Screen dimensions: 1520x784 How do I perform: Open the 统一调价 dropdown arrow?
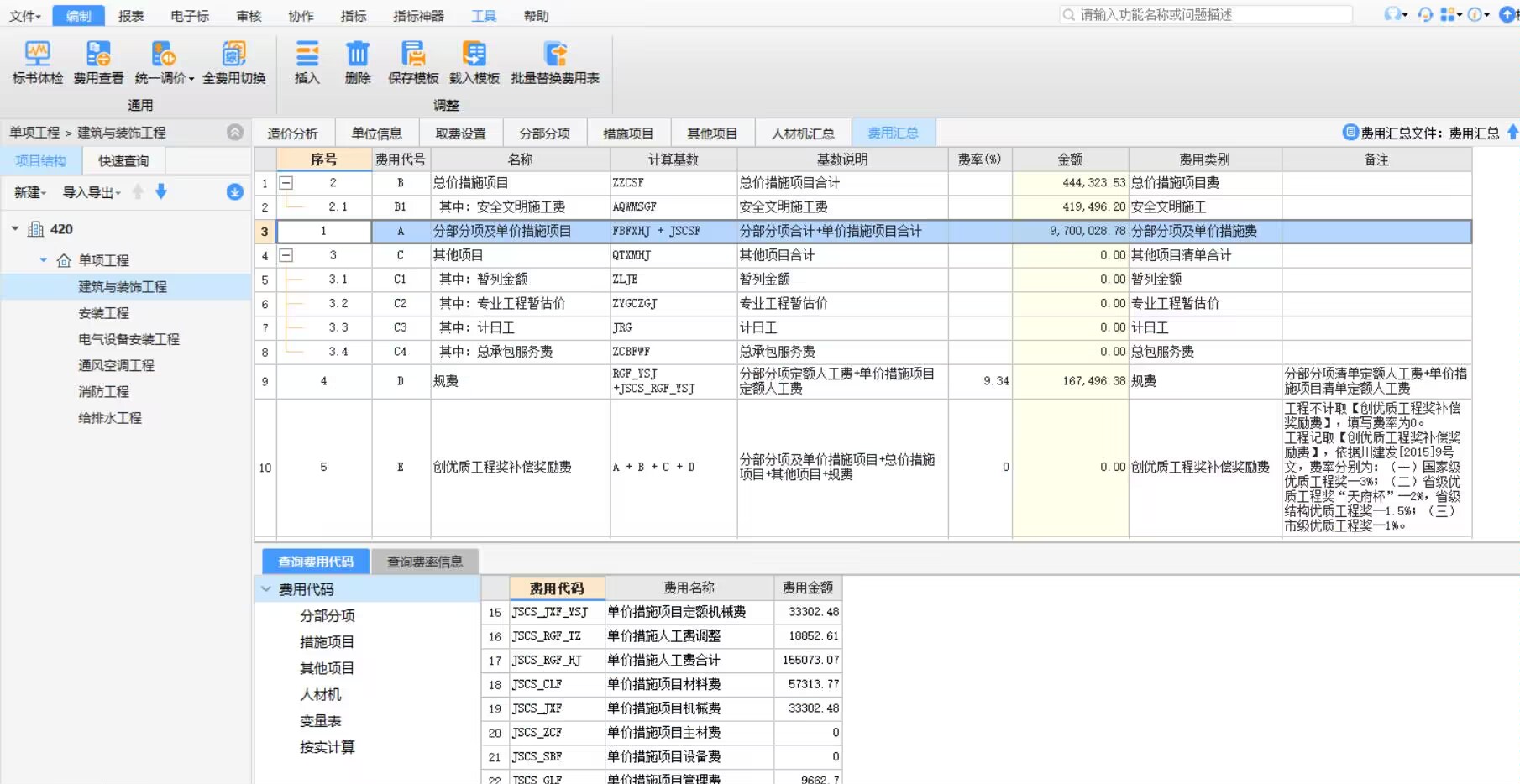point(191,79)
